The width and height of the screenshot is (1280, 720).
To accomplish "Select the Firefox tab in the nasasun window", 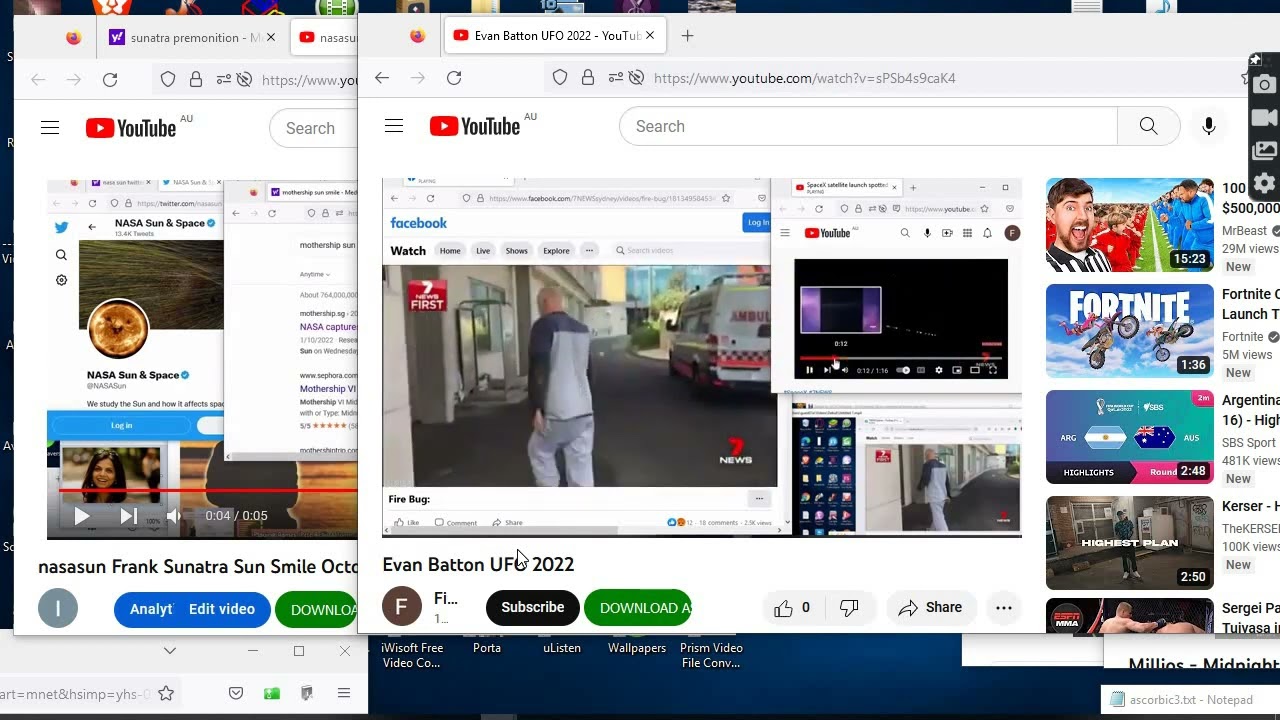I will point(74,38).
